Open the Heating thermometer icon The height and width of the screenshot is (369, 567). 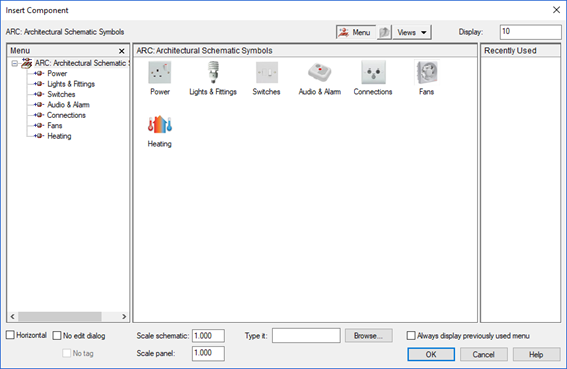(159, 125)
